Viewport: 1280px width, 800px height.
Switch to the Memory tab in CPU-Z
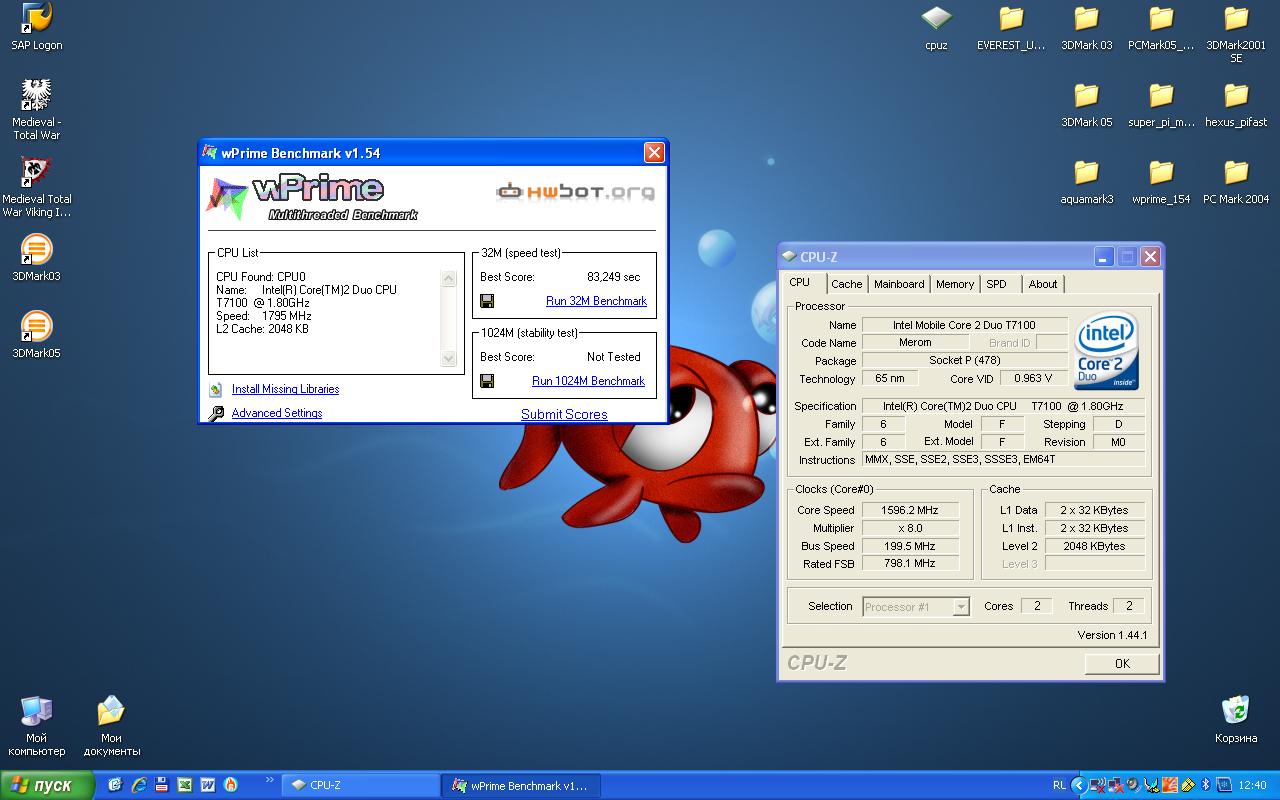pyautogui.click(x=955, y=284)
